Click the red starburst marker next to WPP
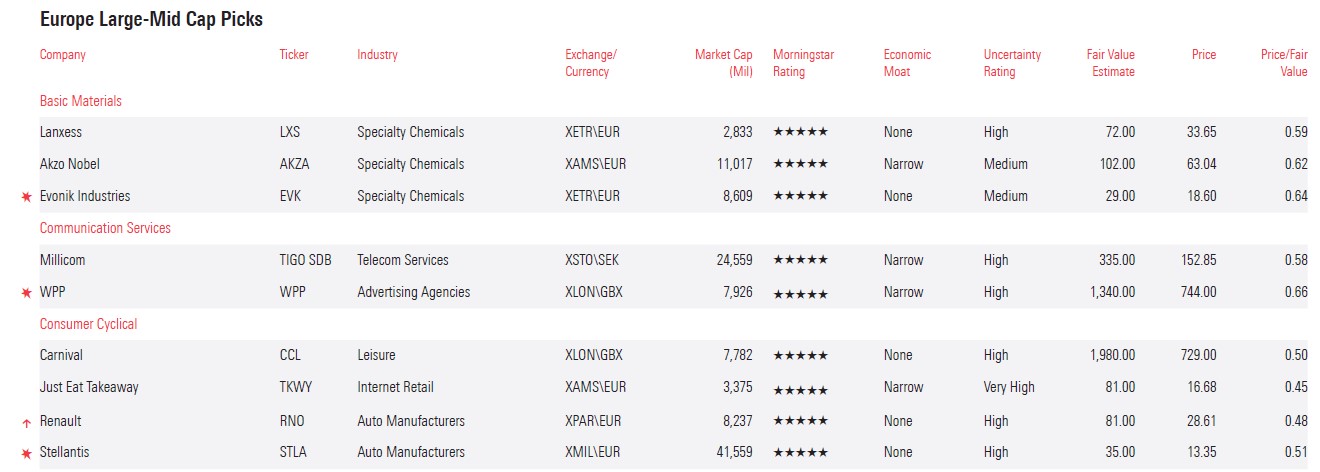The image size is (1320, 472). [27, 293]
